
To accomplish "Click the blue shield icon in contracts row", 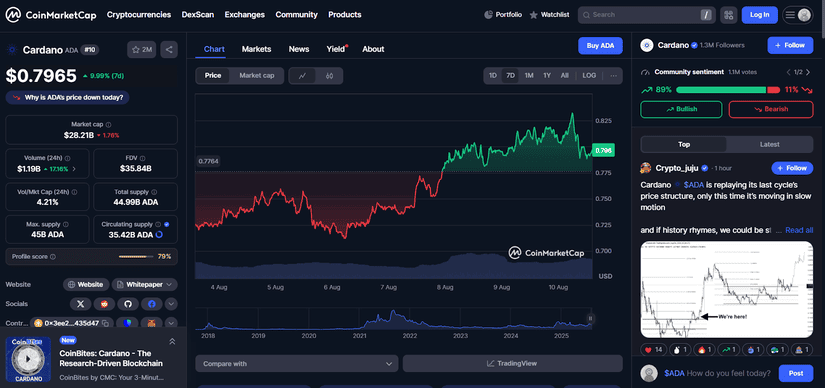I will [x=127, y=323].
